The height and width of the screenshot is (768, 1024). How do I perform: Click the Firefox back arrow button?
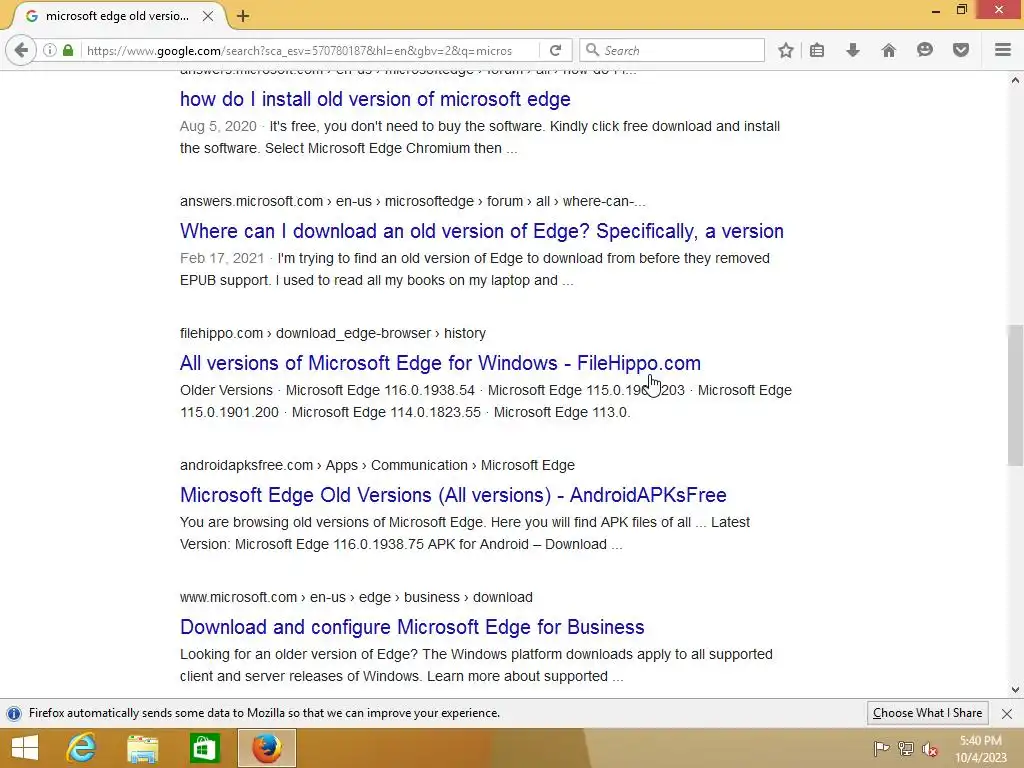[x=21, y=50]
